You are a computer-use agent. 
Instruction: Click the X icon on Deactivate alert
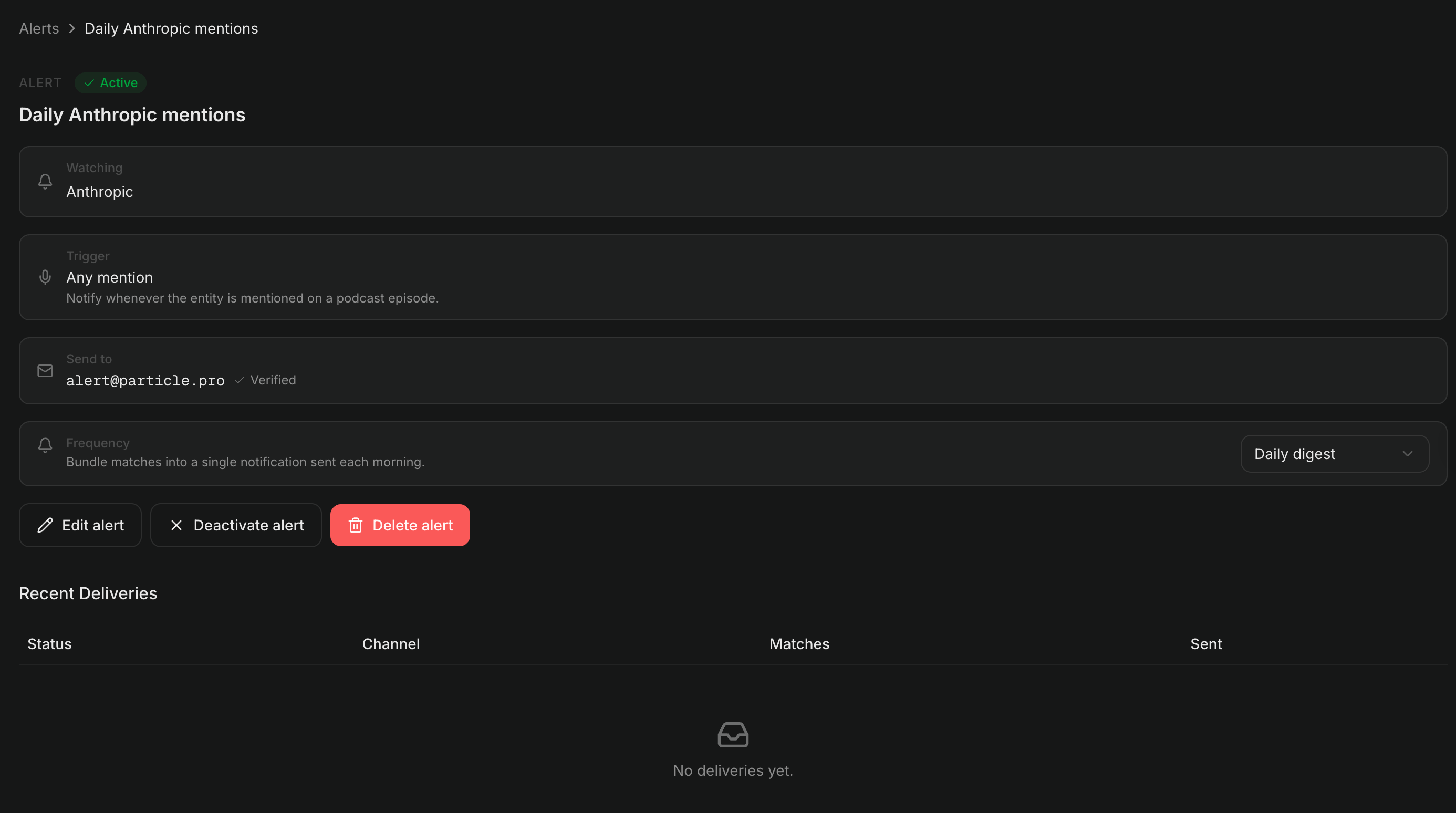click(x=176, y=525)
